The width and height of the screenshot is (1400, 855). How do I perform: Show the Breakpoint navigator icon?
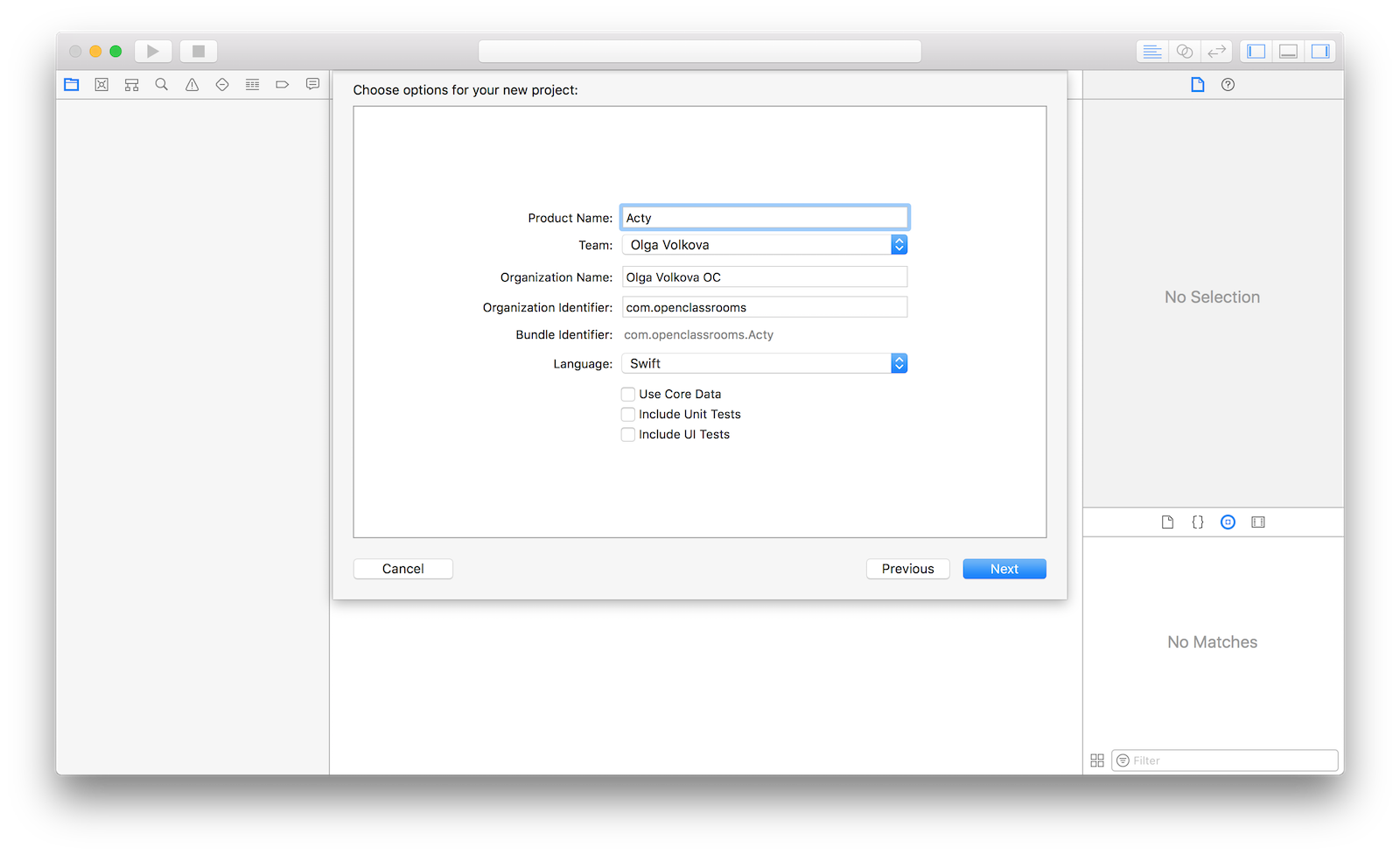(x=282, y=85)
